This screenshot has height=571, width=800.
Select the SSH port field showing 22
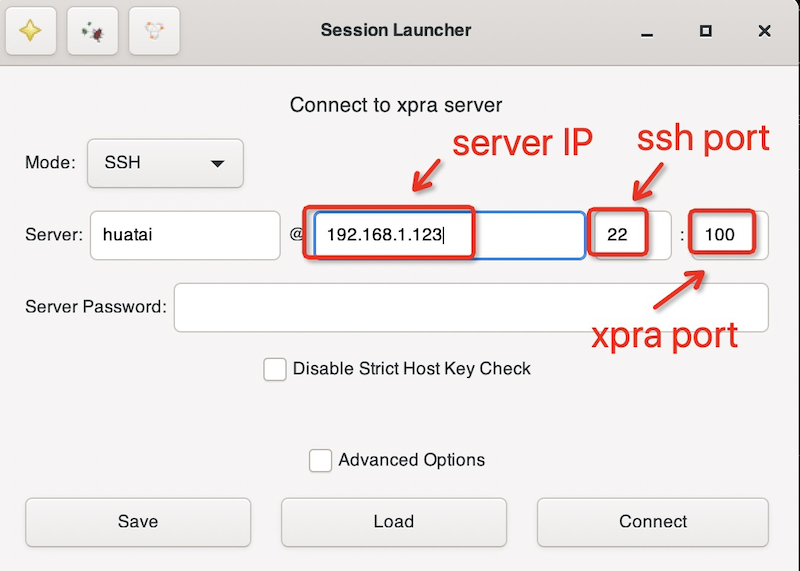(x=630, y=235)
